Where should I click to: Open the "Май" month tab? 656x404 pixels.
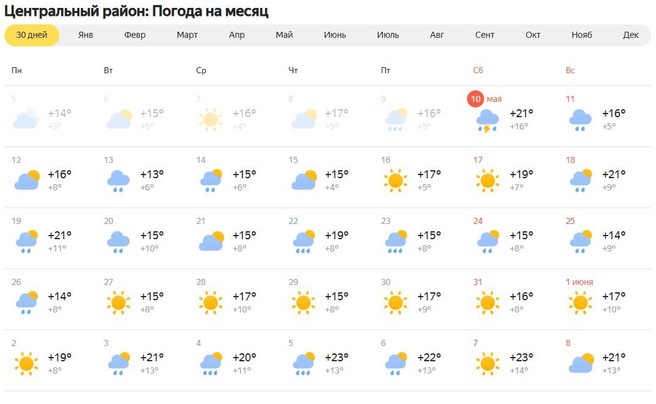284,35
